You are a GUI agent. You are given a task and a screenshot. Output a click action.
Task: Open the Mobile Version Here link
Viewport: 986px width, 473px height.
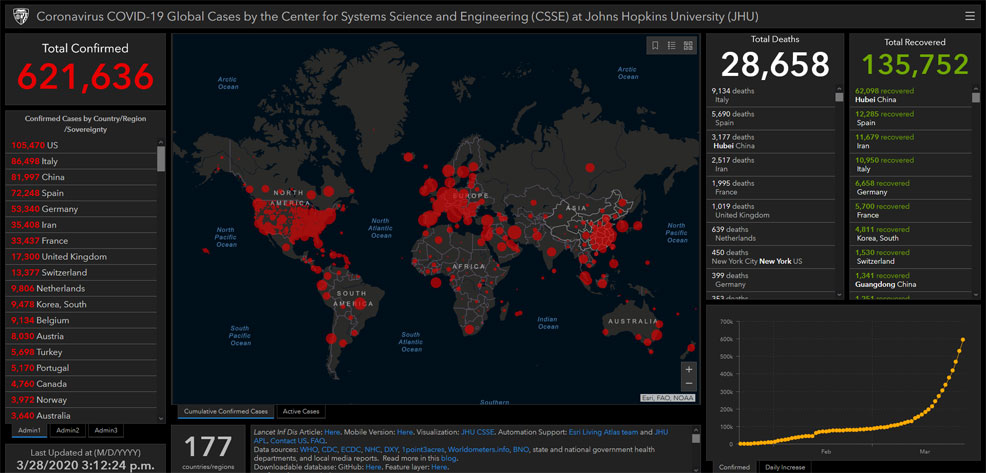(x=405, y=432)
